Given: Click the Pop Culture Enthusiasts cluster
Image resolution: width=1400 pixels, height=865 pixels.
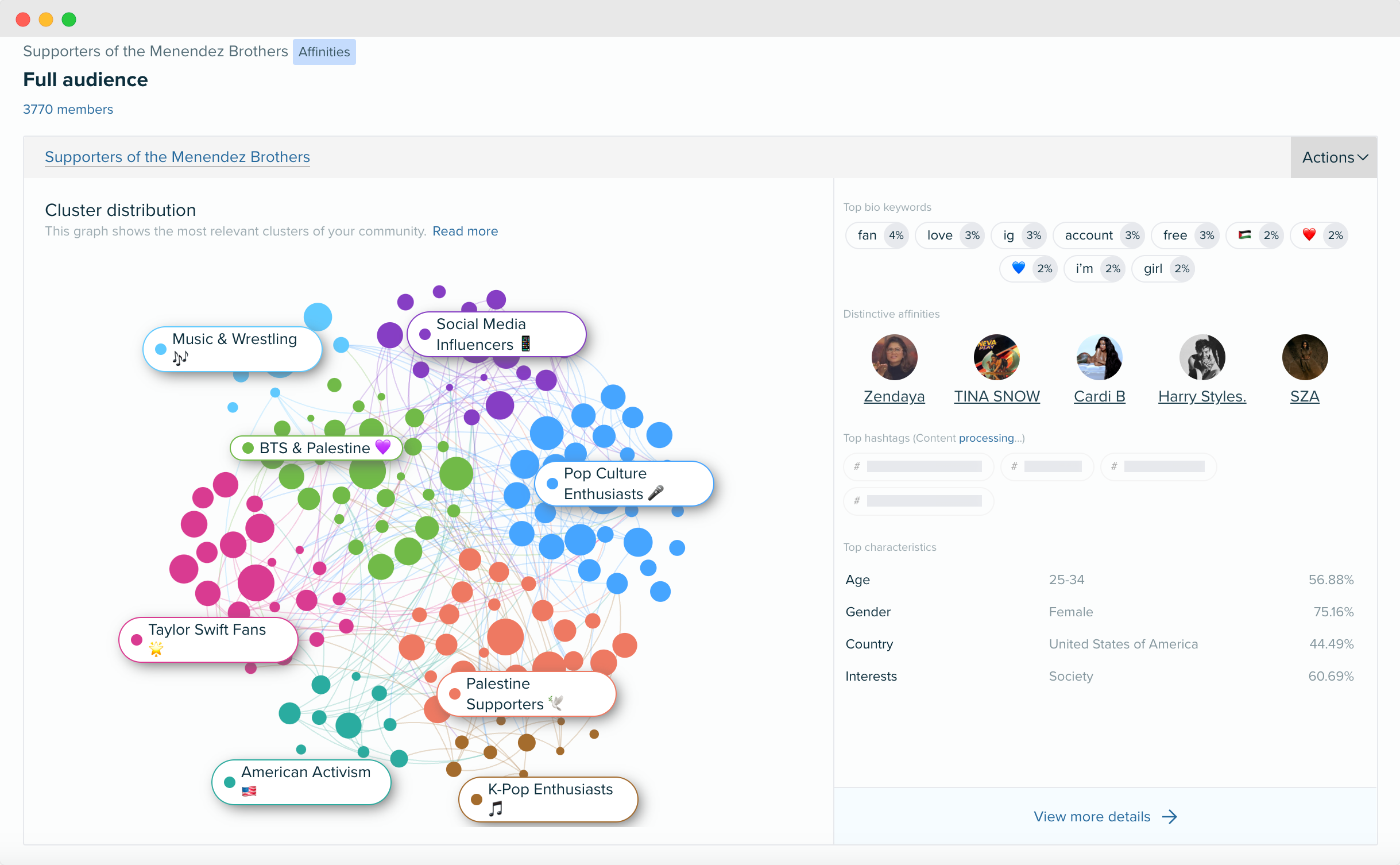Looking at the screenshot, I should [615, 483].
